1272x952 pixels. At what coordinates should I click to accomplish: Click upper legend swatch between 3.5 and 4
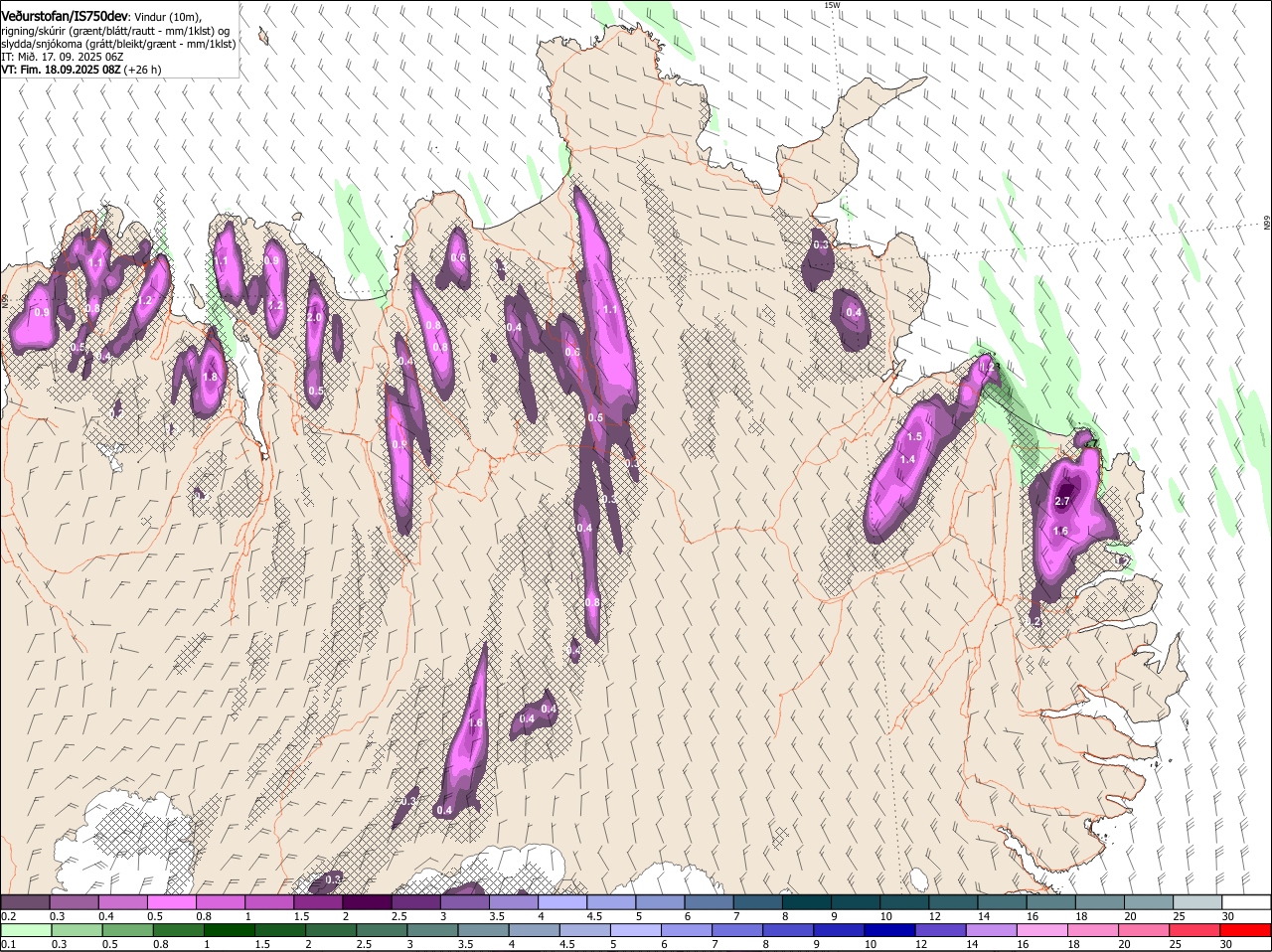512,901
